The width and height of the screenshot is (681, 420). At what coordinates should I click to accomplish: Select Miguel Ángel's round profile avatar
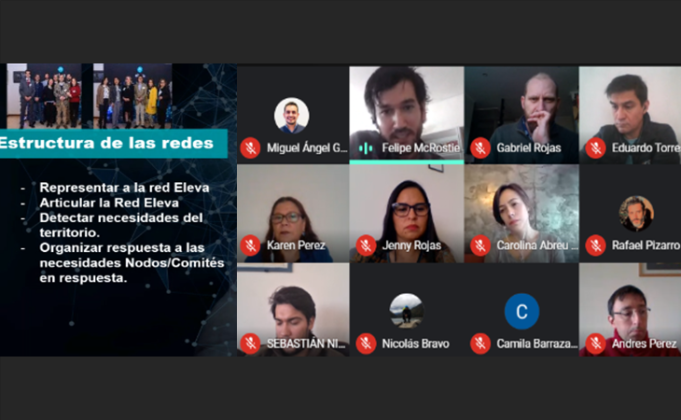point(291,116)
